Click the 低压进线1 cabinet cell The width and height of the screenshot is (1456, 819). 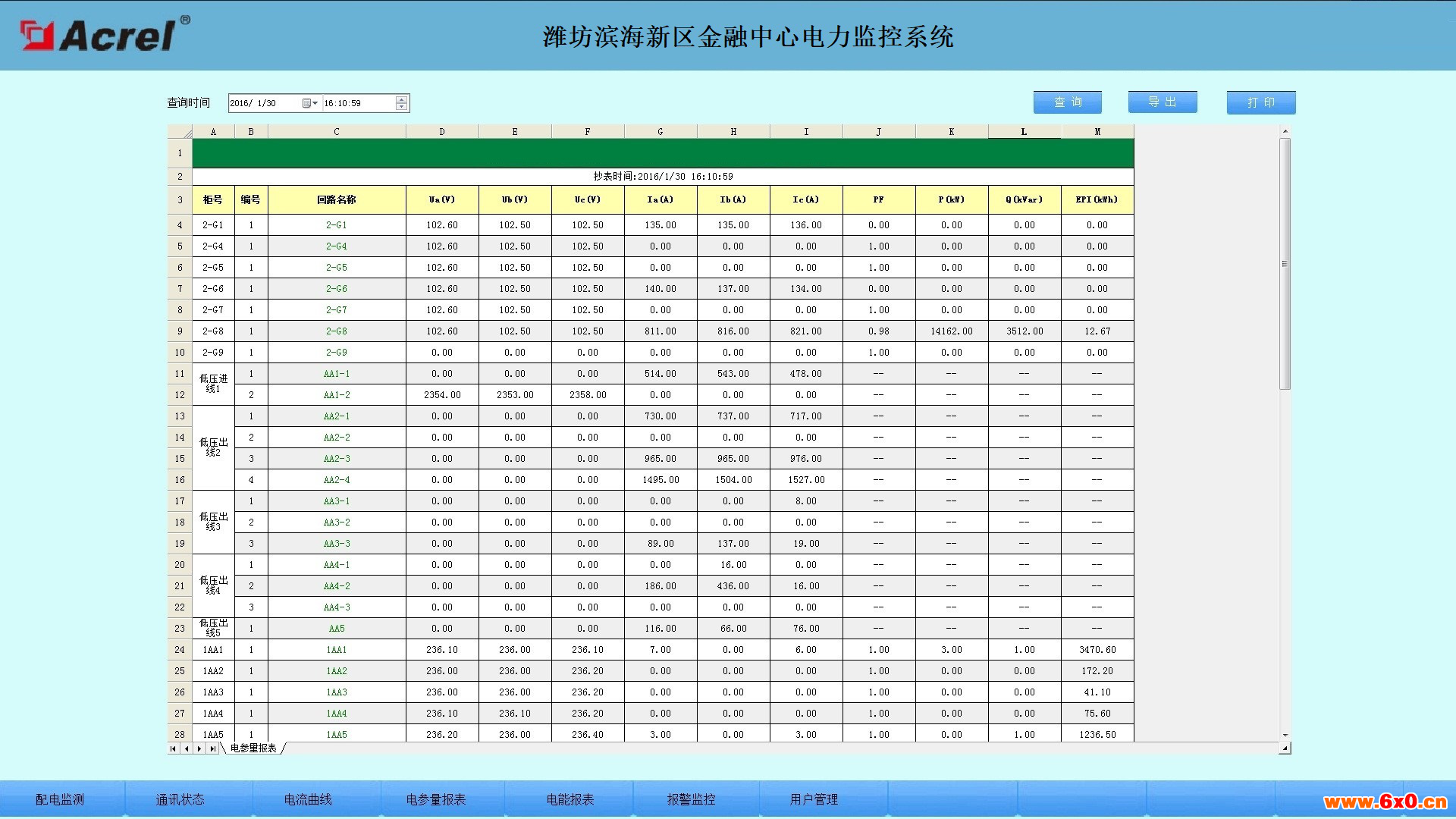213,384
